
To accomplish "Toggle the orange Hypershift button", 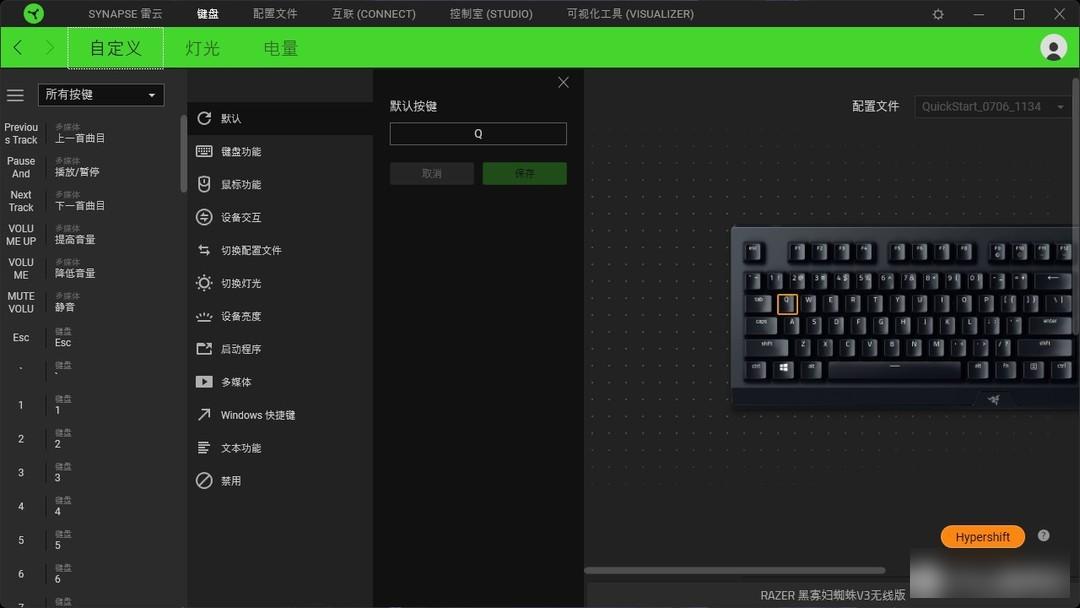I will pyautogui.click(x=983, y=536).
